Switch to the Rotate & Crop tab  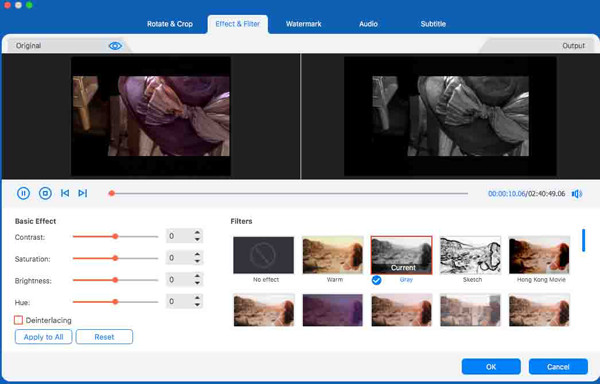coord(170,24)
